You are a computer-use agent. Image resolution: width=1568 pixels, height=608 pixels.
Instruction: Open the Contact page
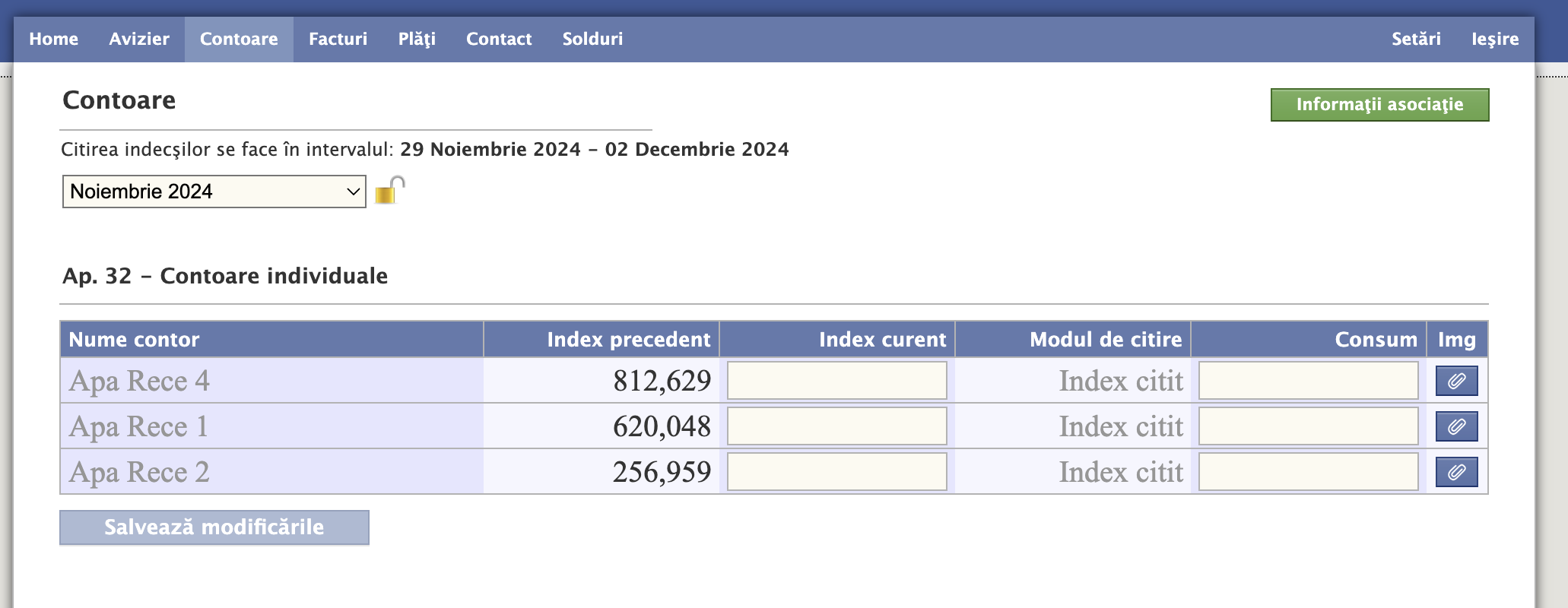tap(499, 39)
